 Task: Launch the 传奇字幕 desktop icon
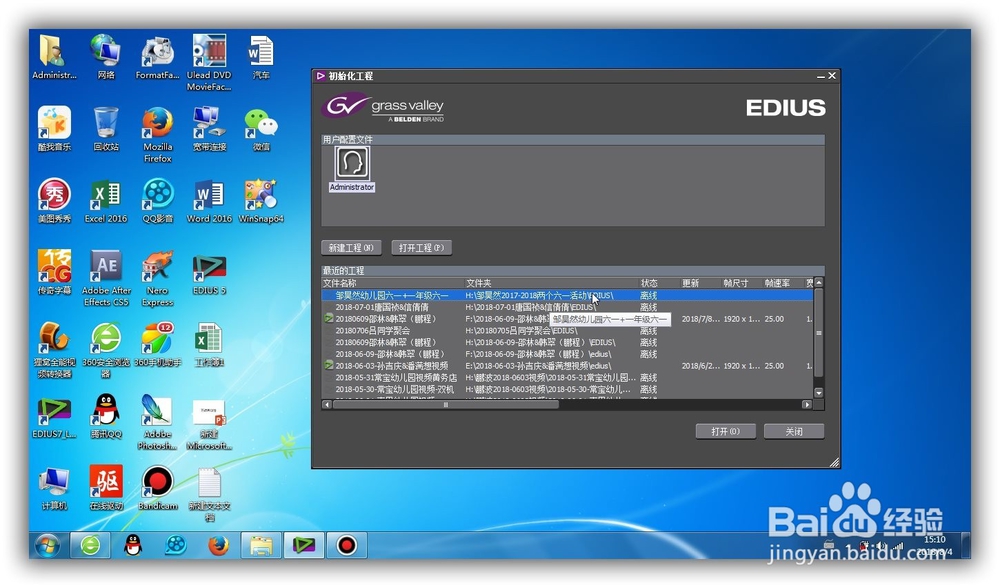point(54,272)
